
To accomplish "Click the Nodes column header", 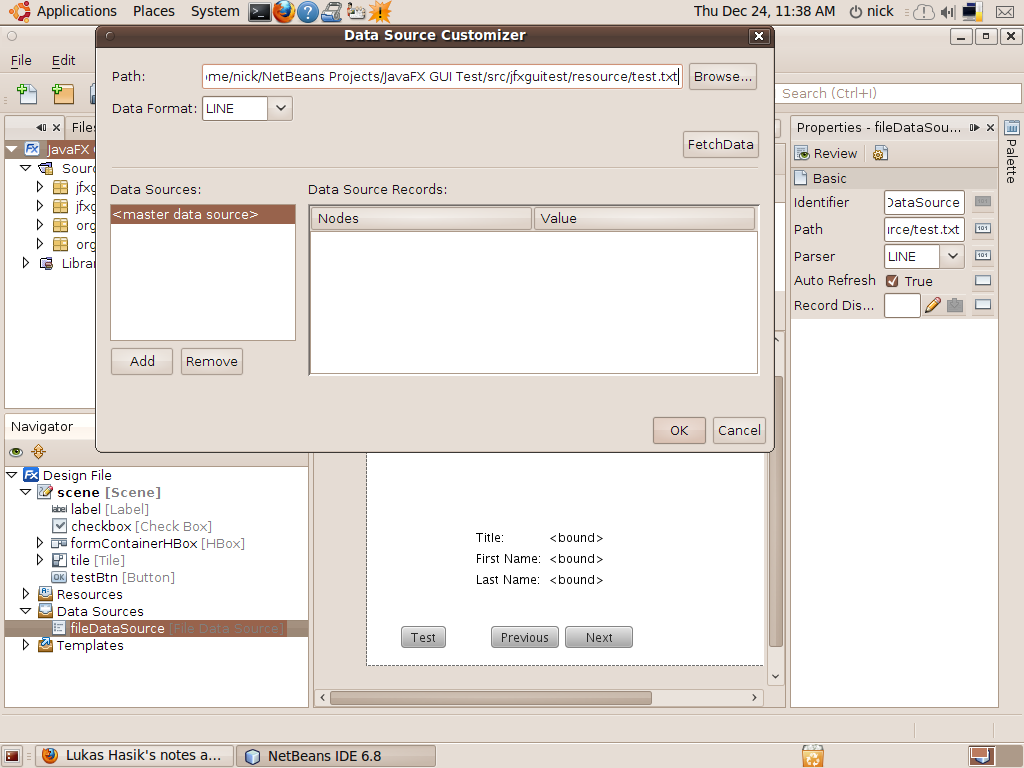I will 421,218.
